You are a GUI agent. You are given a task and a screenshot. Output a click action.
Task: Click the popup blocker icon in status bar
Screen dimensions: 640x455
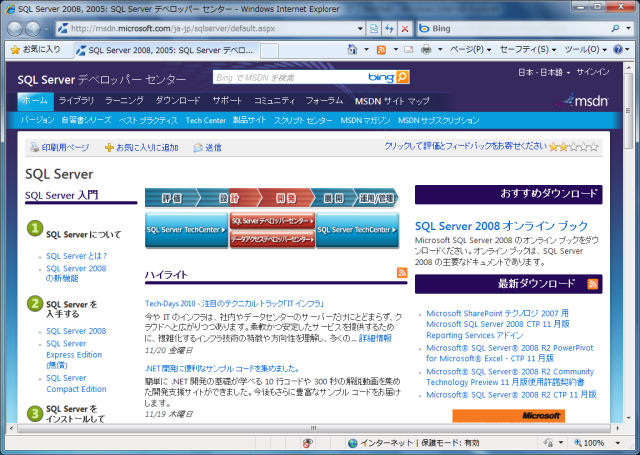308,443
